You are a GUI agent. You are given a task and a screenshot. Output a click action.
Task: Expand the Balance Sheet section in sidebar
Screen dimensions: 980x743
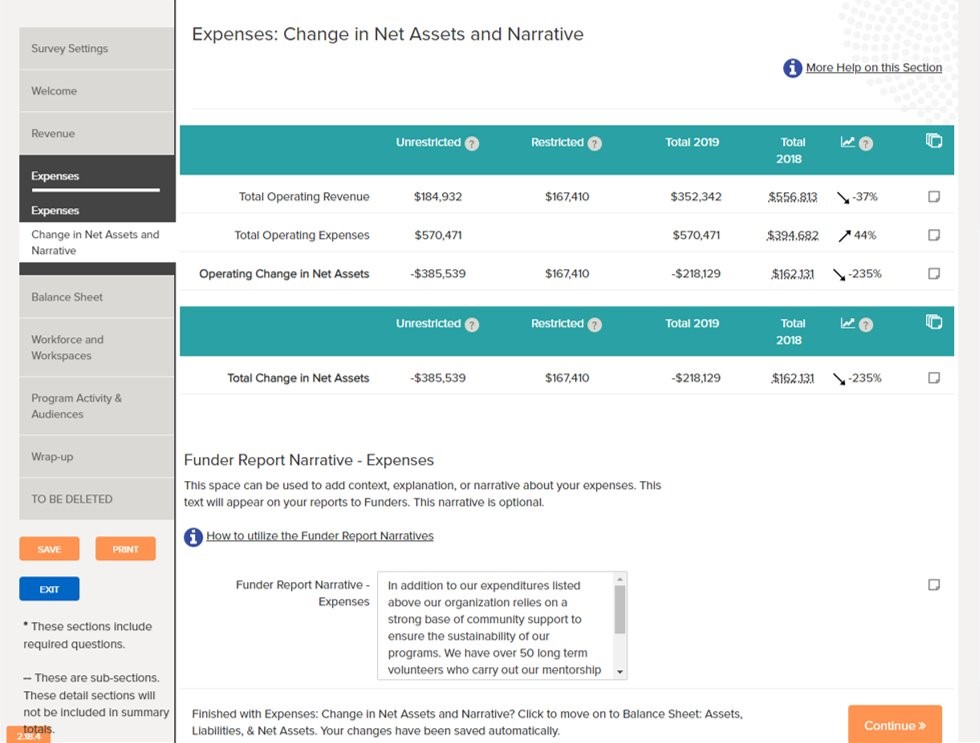97,297
